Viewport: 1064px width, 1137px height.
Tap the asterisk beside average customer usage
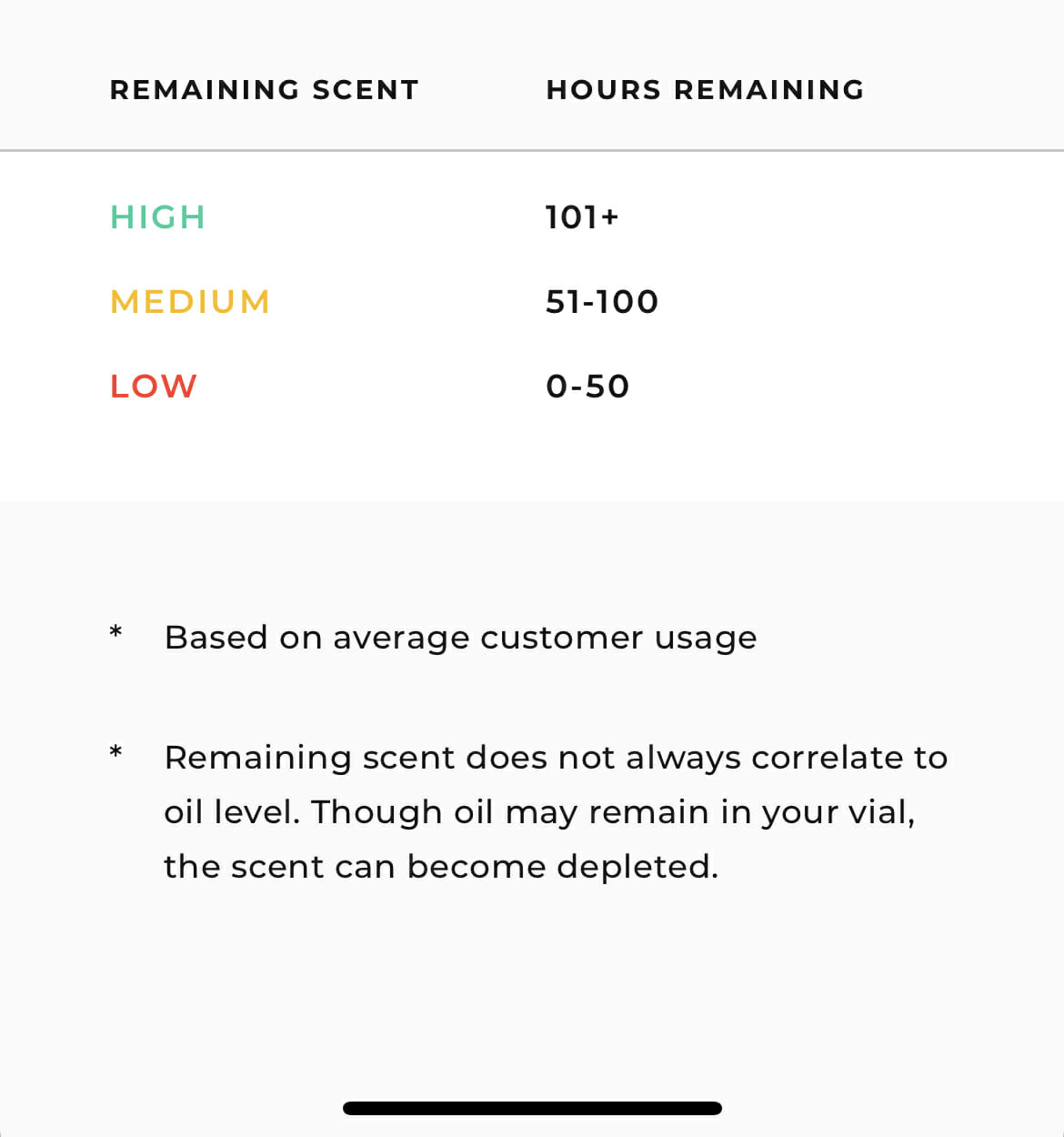115,633
